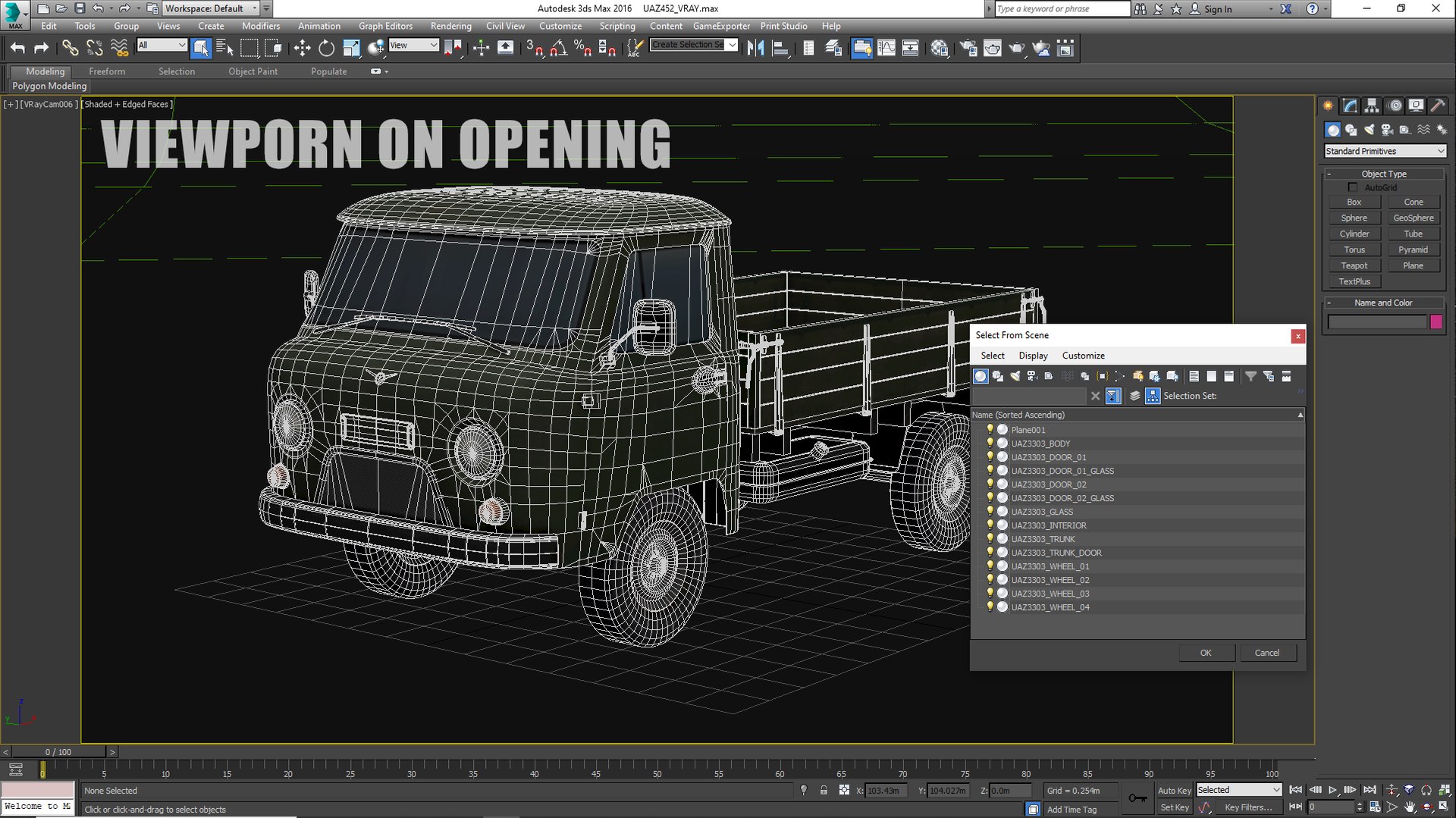Switch to the Object Paint ribbon tab
Image resolution: width=1456 pixels, height=818 pixels.
click(253, 71)
